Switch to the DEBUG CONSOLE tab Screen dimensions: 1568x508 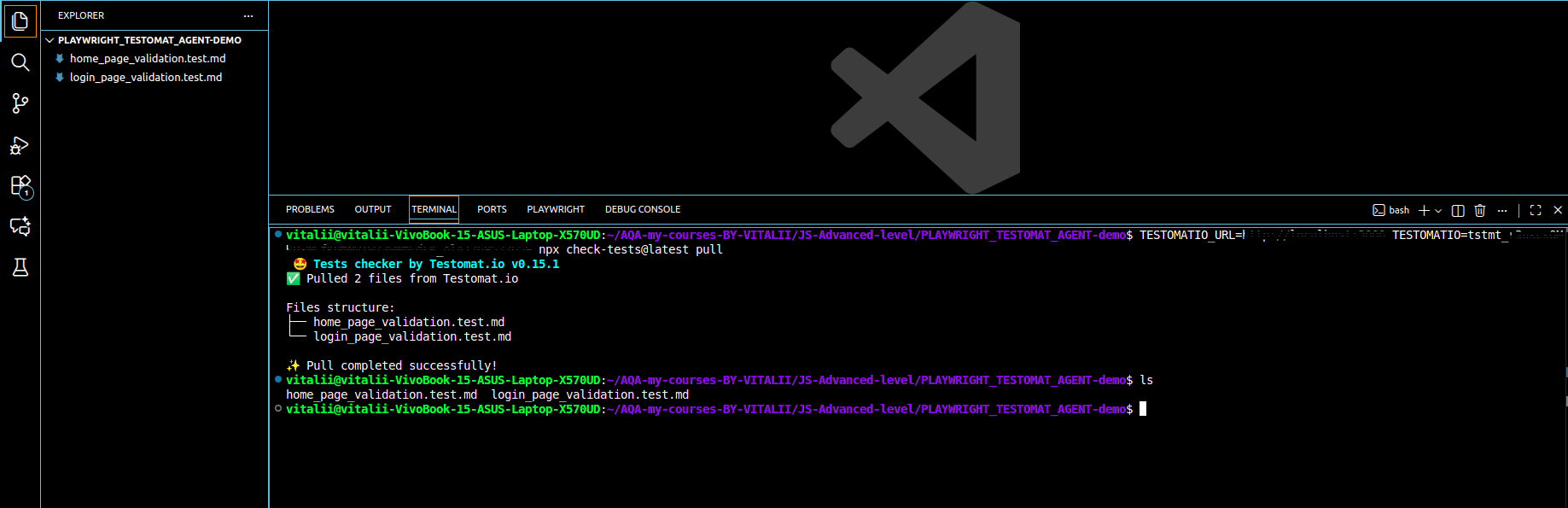tap(643, 209)
